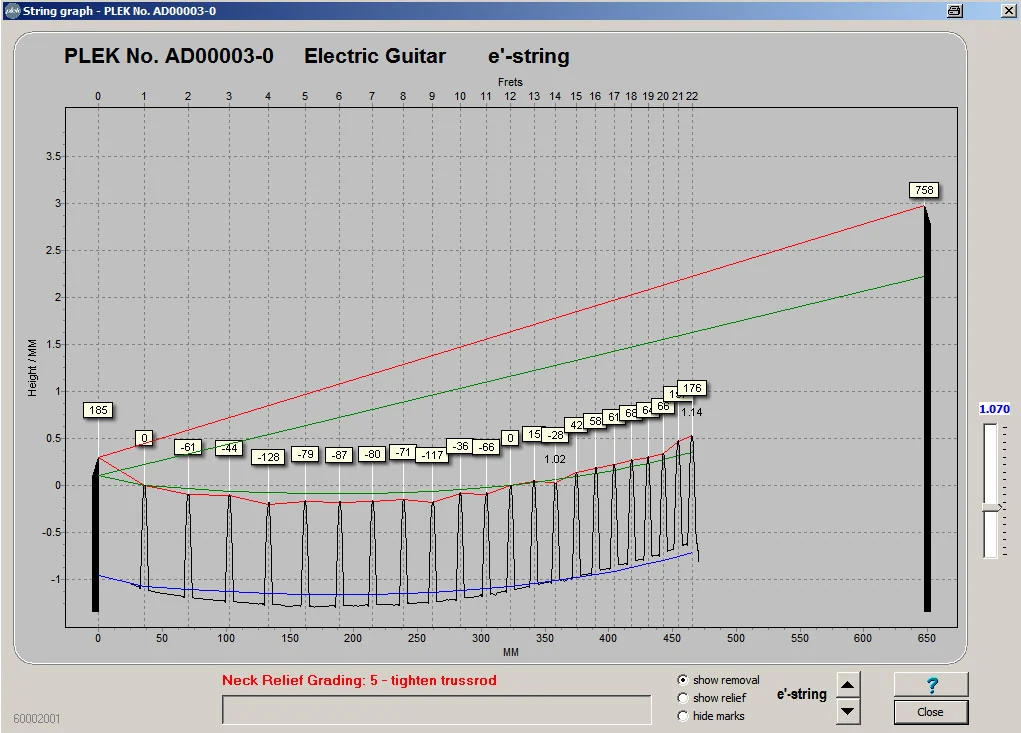This screenshot has height=733, width=1021.
Task: Click the 1.14 value near fret 22
Action: [x=692, y=412]
